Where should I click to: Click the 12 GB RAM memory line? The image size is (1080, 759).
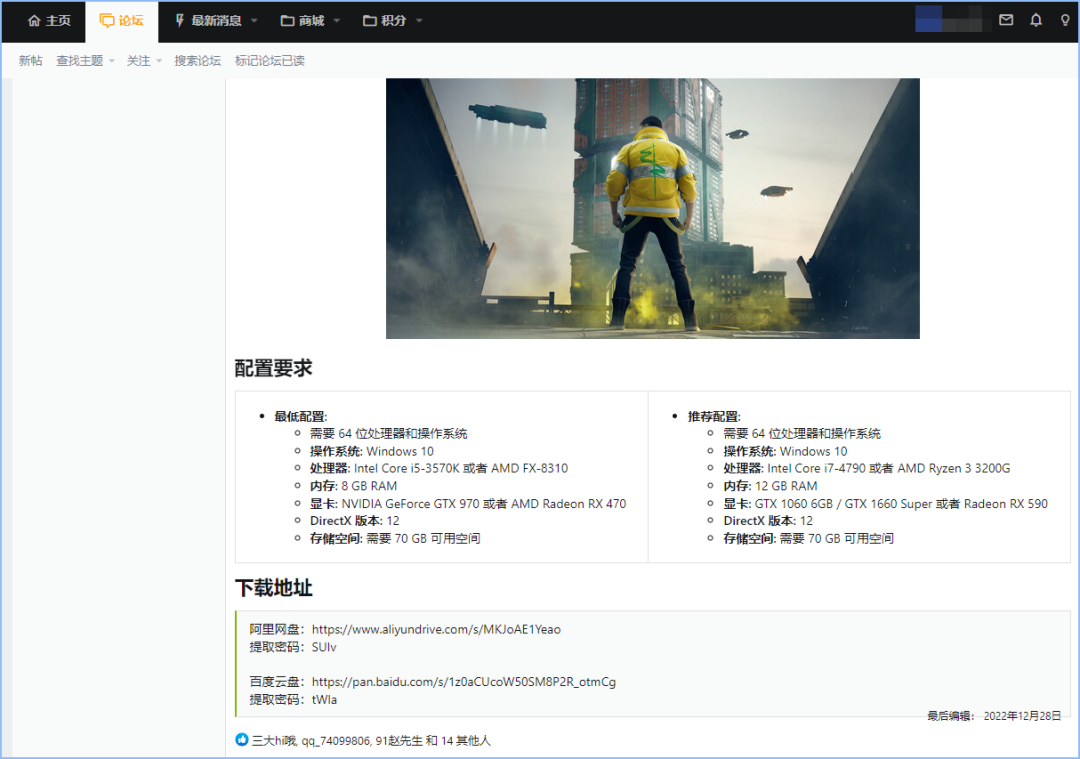point(770,486)
